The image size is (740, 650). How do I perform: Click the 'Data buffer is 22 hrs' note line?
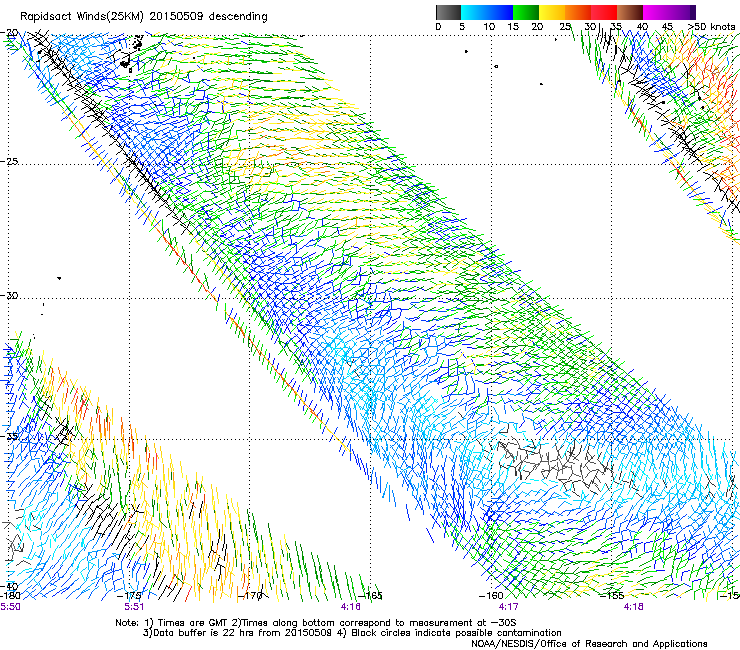352,633
